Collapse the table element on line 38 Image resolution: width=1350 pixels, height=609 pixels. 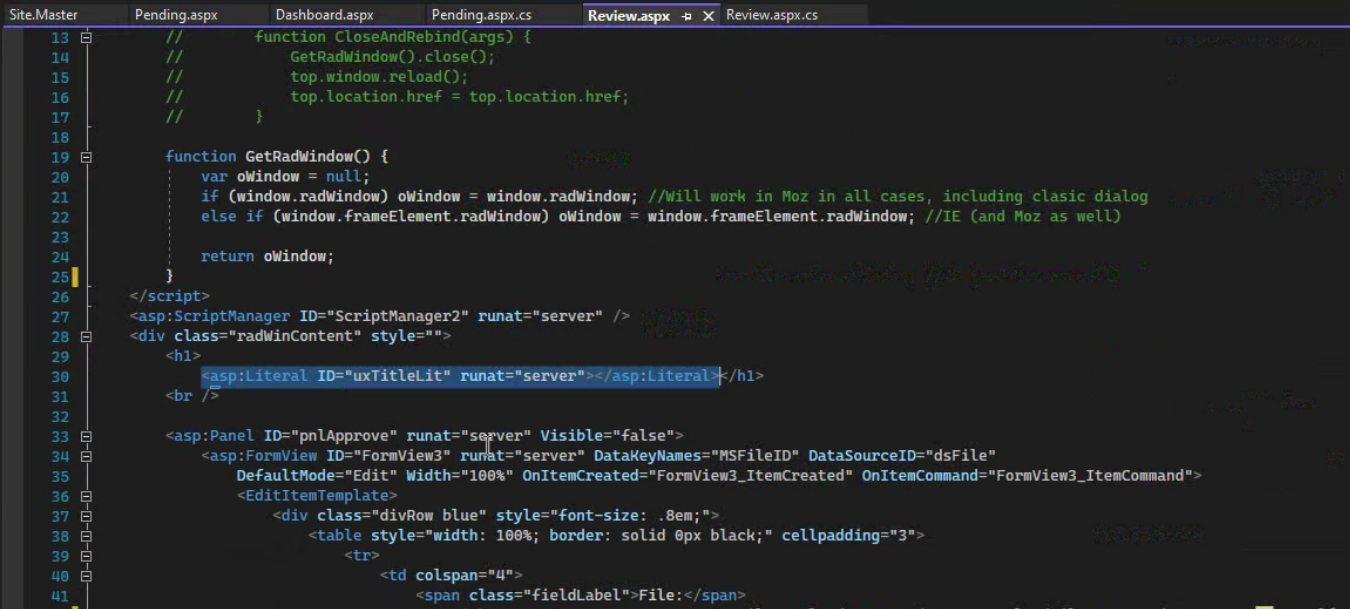[x=86, y=536]
